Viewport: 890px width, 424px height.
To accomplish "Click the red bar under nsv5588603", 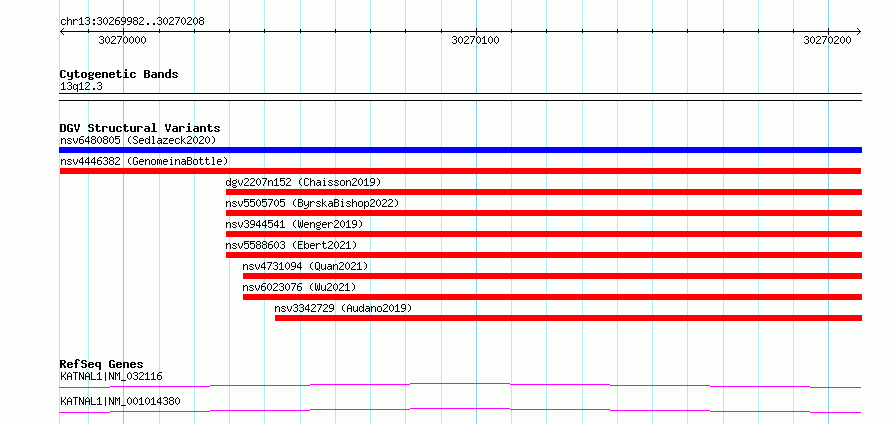I will tap(544, 255).
